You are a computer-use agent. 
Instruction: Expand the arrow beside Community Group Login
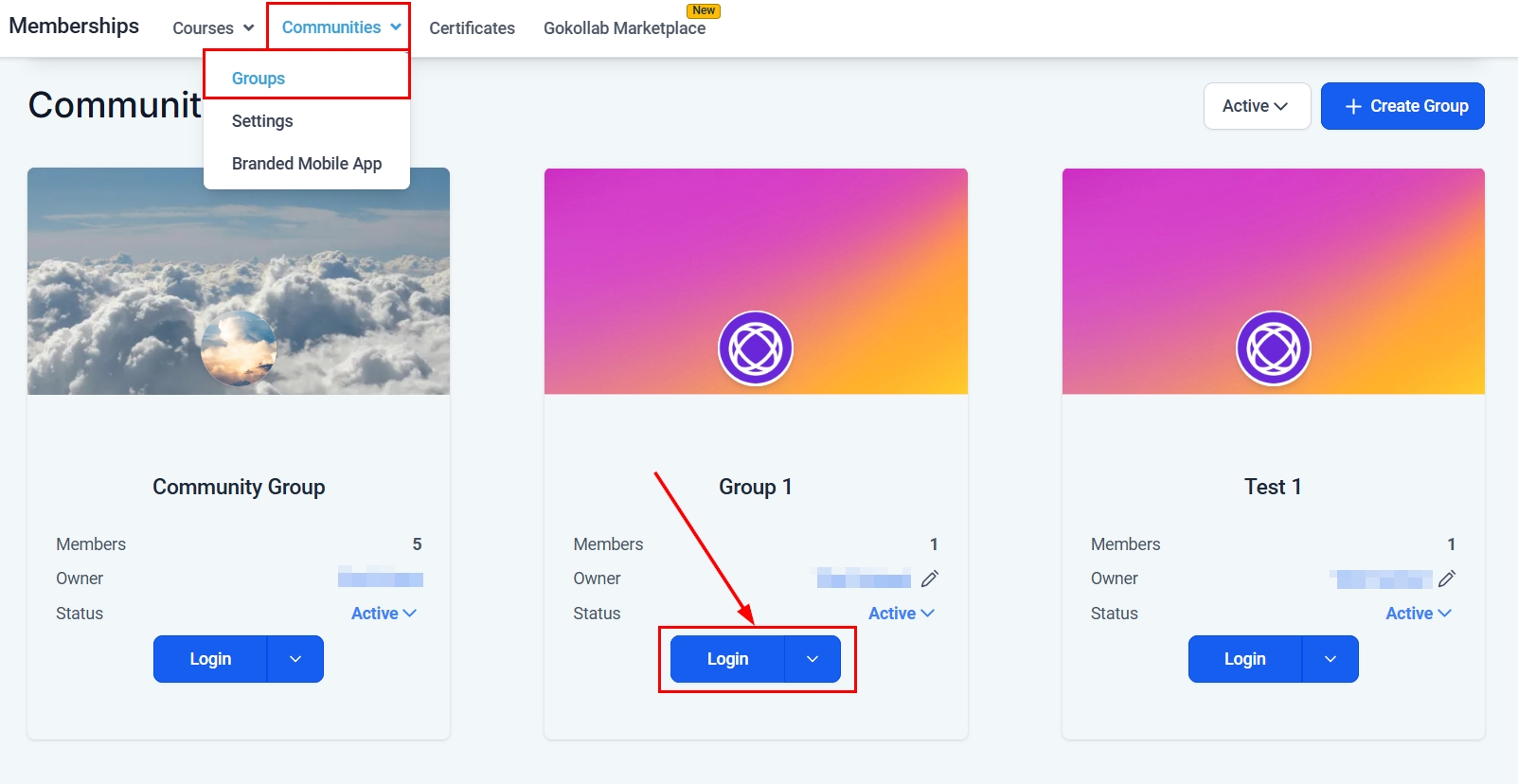pos(295,659)
